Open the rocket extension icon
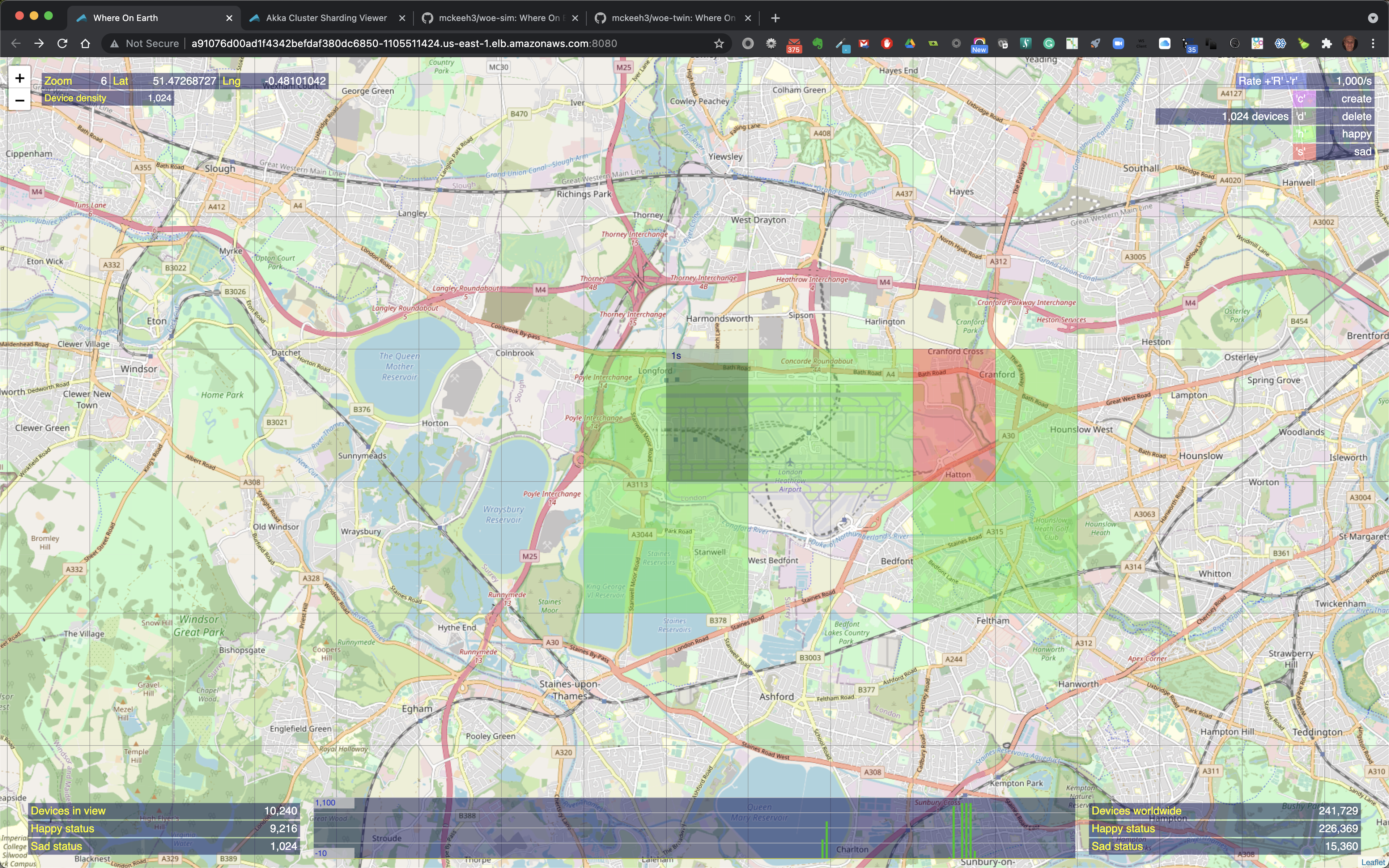Viewport: 1389px width, 868px height. [x=1095, y=44]
